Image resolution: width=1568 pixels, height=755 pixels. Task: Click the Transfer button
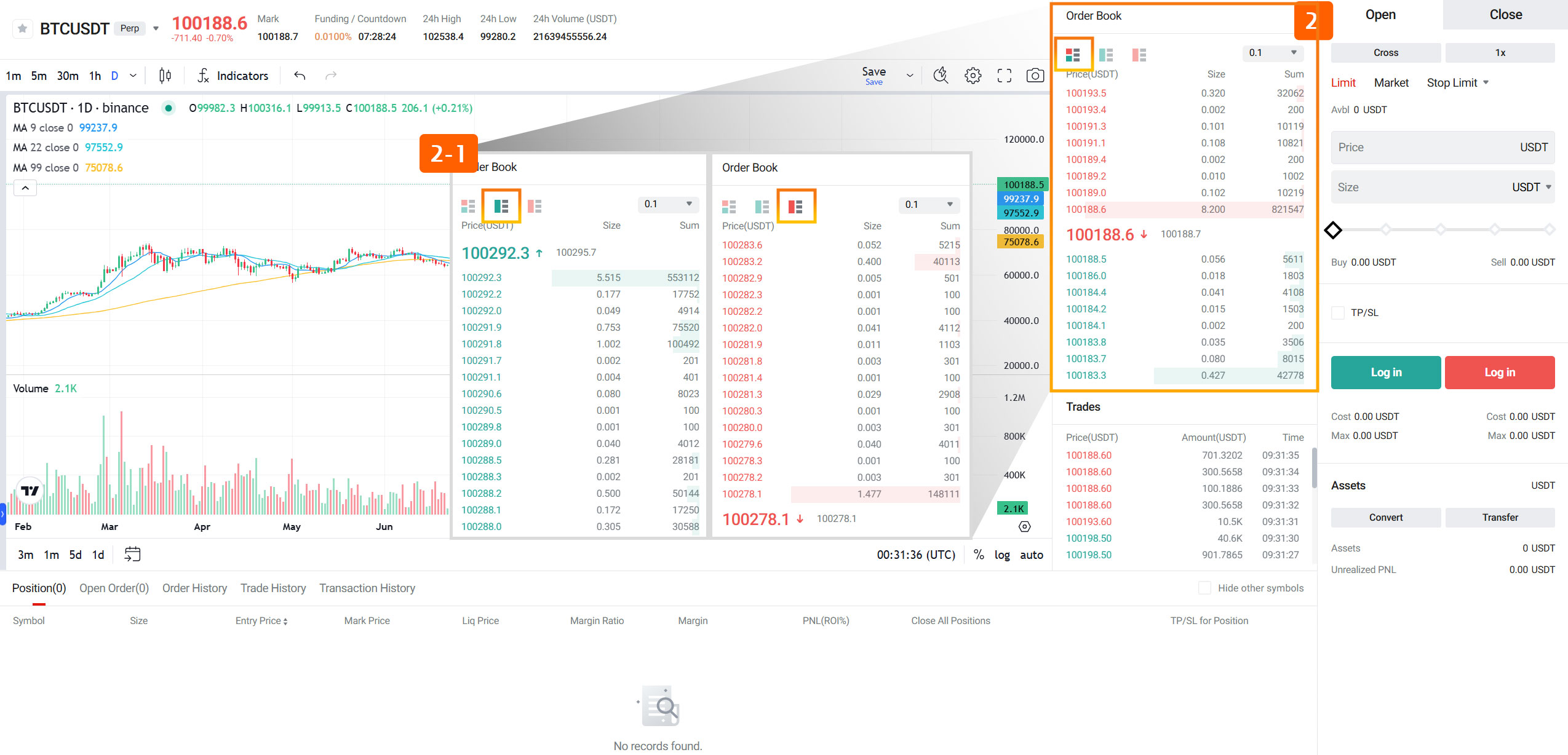tap(1500, 518)
